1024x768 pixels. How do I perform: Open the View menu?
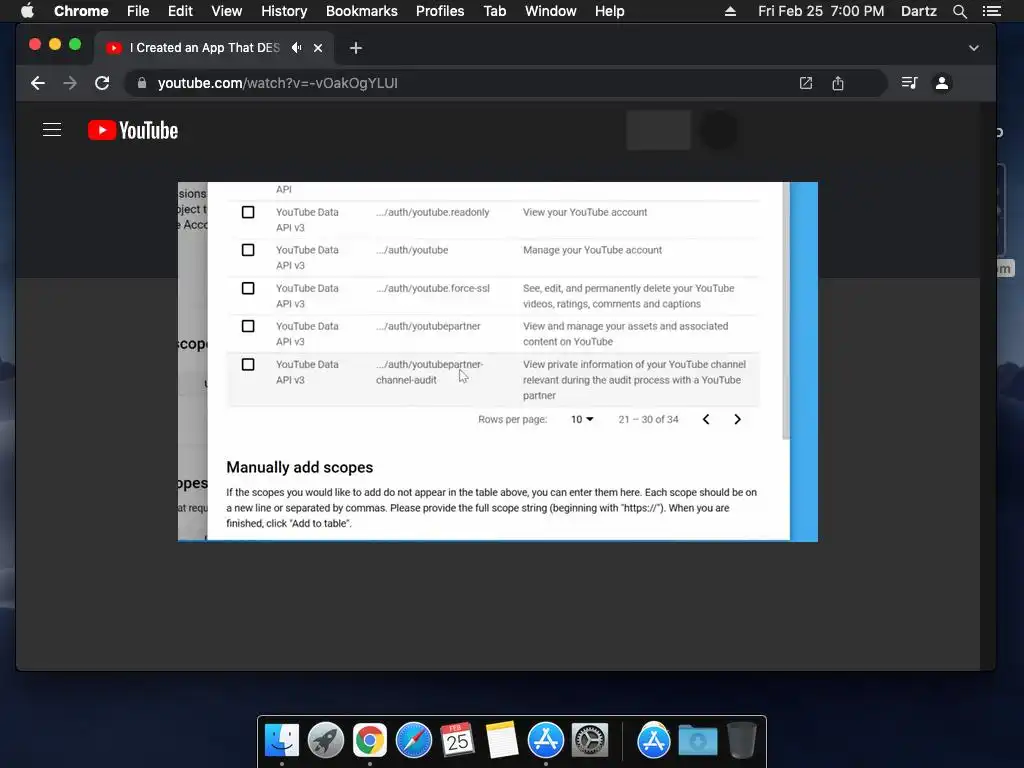[x=227, y=11]
